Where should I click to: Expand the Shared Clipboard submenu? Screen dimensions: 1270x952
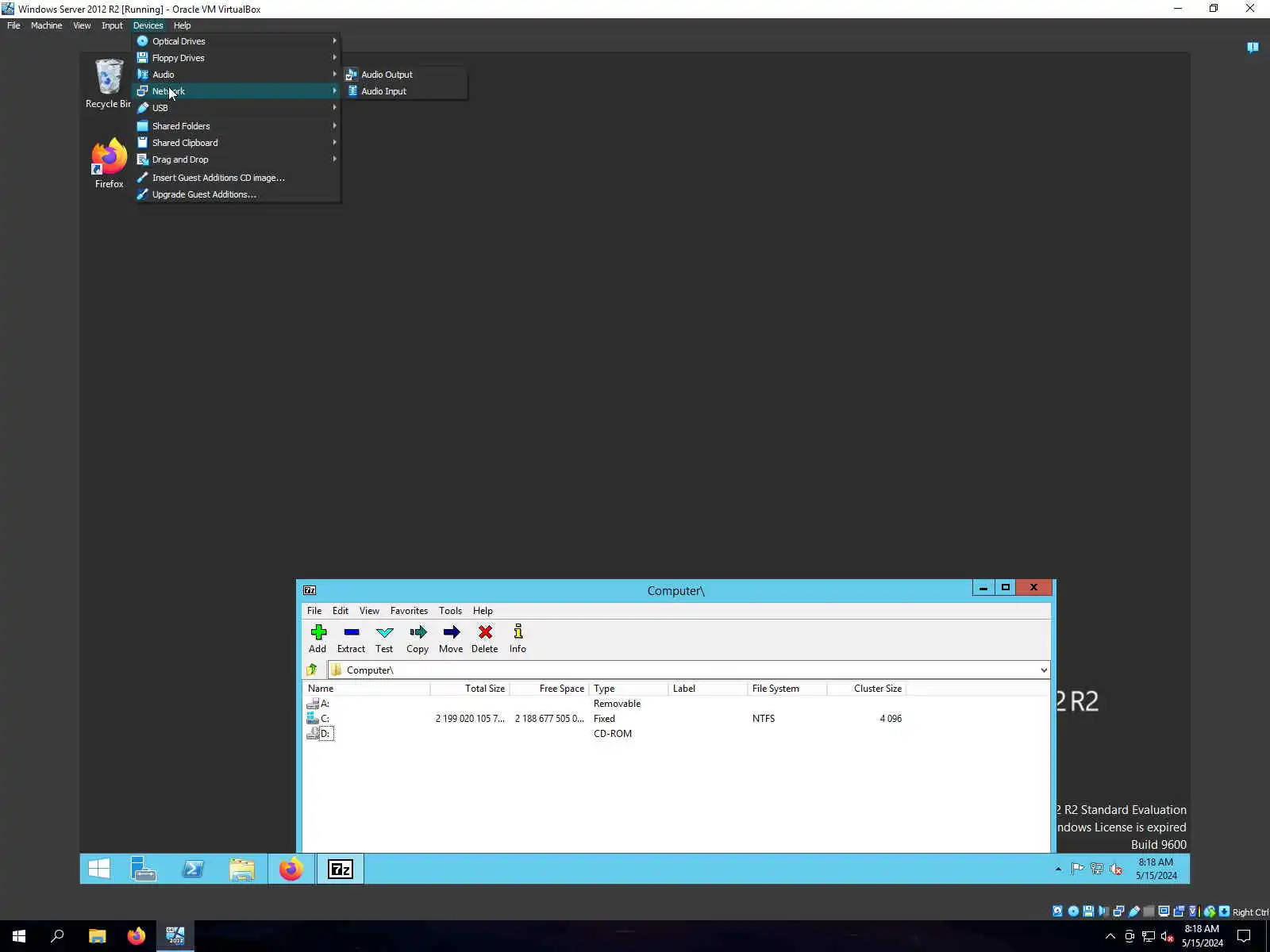pos(237,143)
